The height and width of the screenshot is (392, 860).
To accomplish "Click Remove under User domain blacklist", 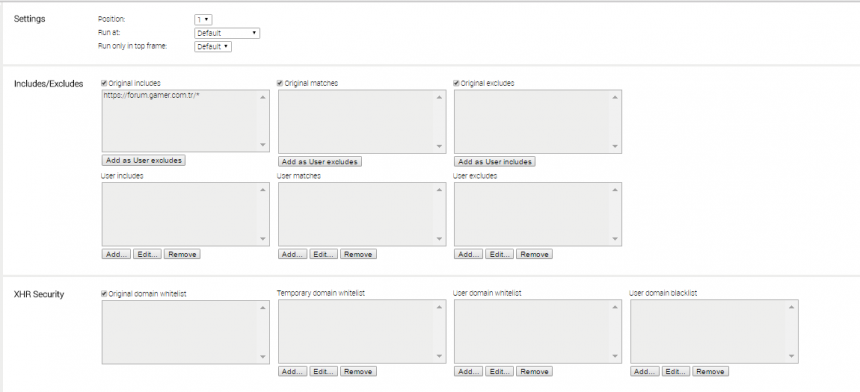I will point(710,372).
